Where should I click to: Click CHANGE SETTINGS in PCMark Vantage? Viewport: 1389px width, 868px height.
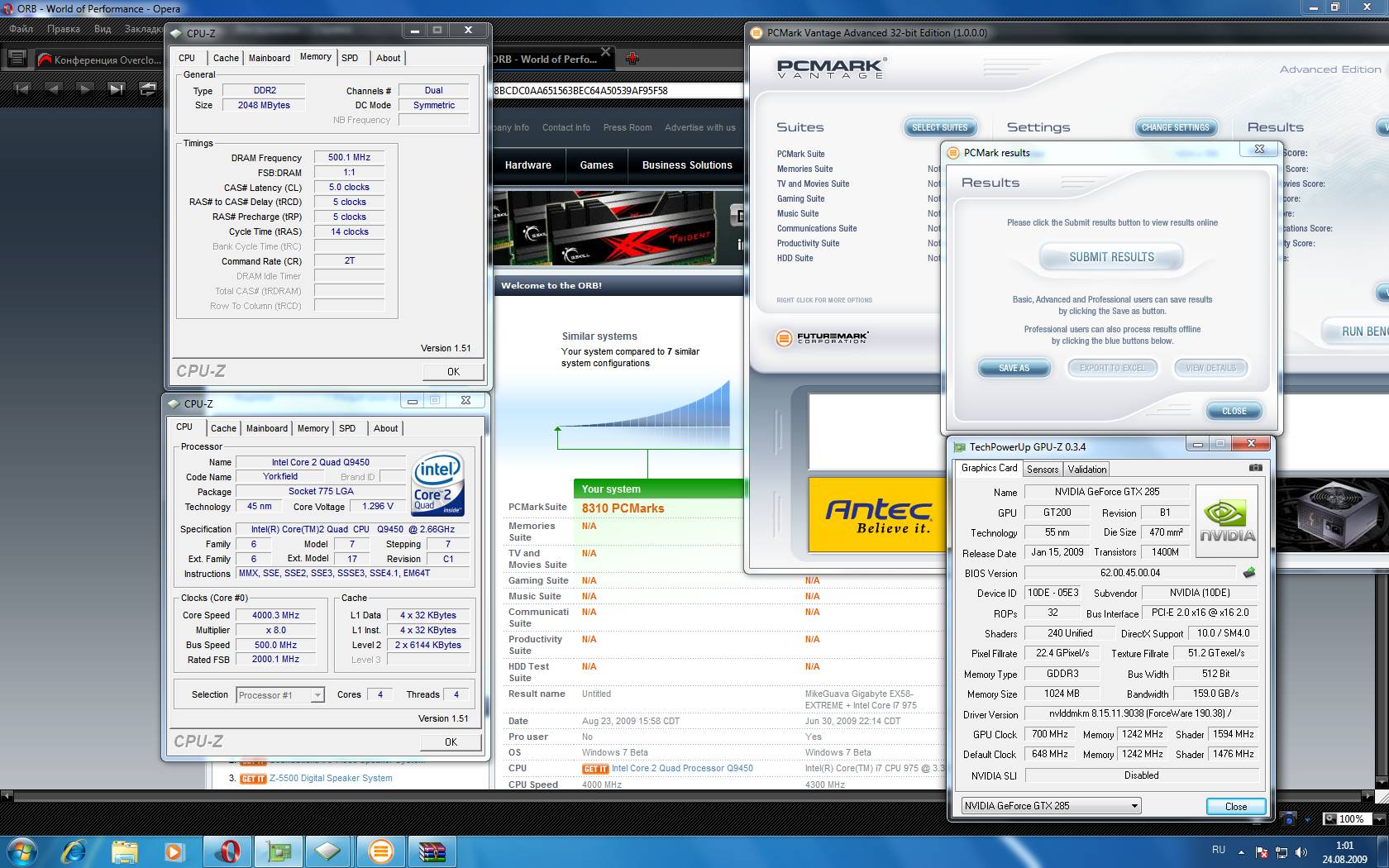1175,127
